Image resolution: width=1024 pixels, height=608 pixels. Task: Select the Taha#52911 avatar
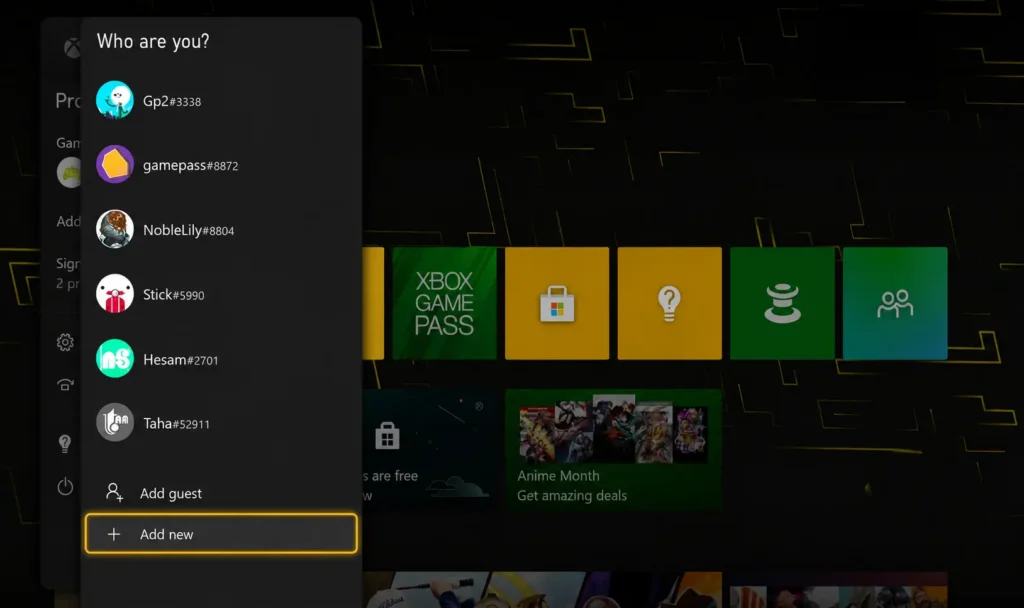(x=115, y=423)
